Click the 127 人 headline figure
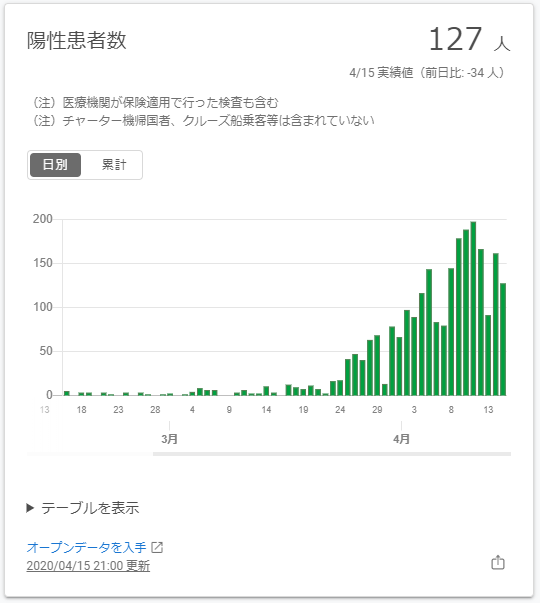The height and width of the screenshot is (603, 540). (x=469, y=39)
